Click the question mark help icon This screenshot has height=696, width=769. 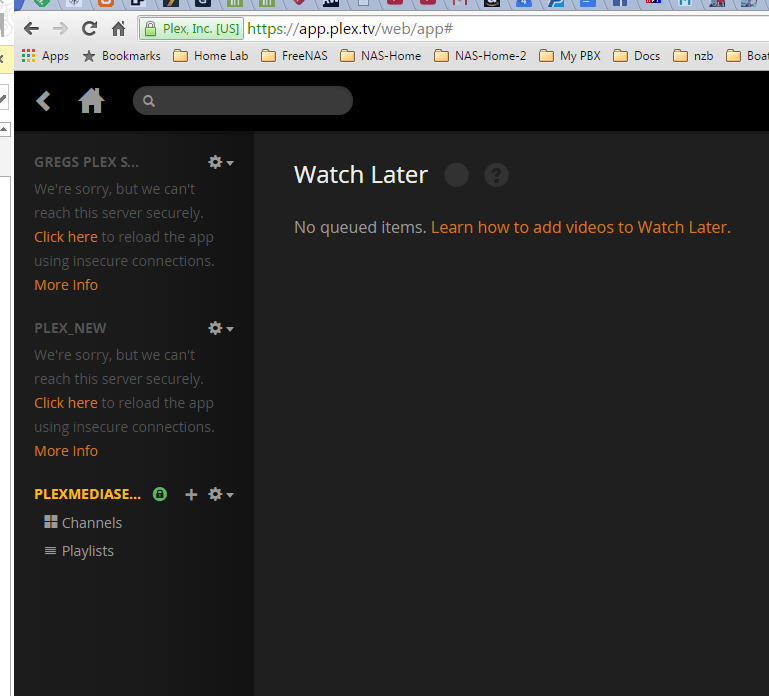[496, 175]
